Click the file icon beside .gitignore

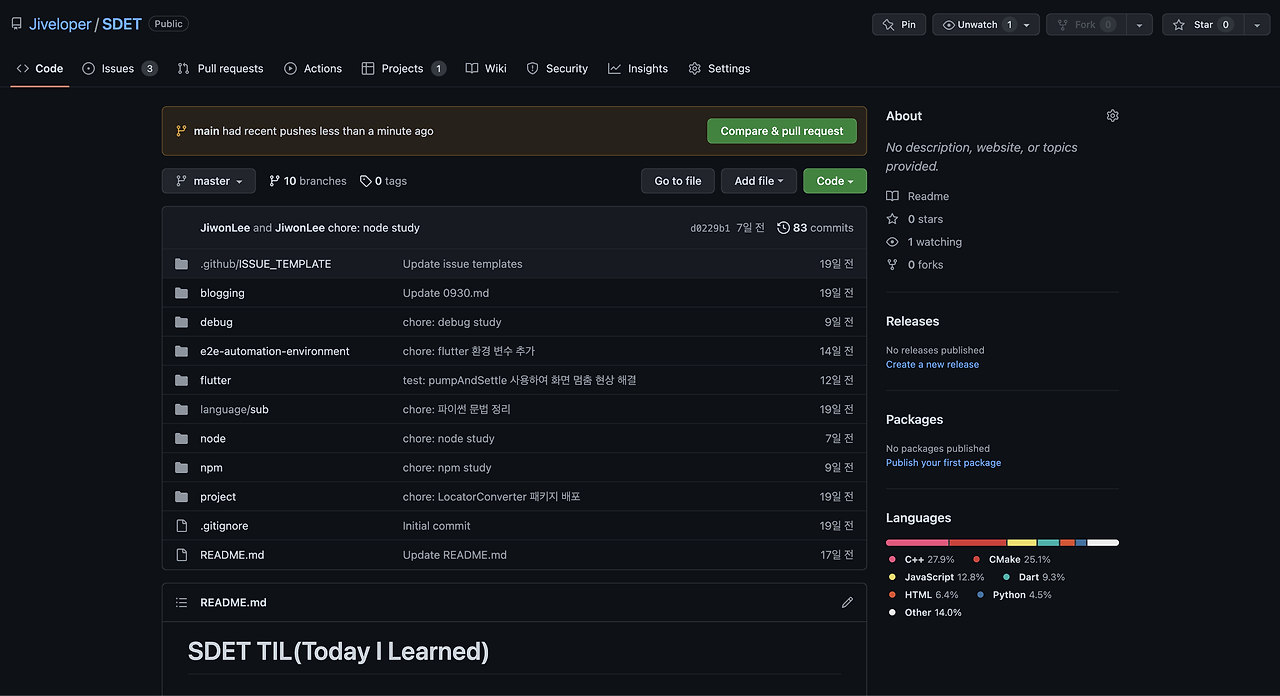(x=181, y=525)
